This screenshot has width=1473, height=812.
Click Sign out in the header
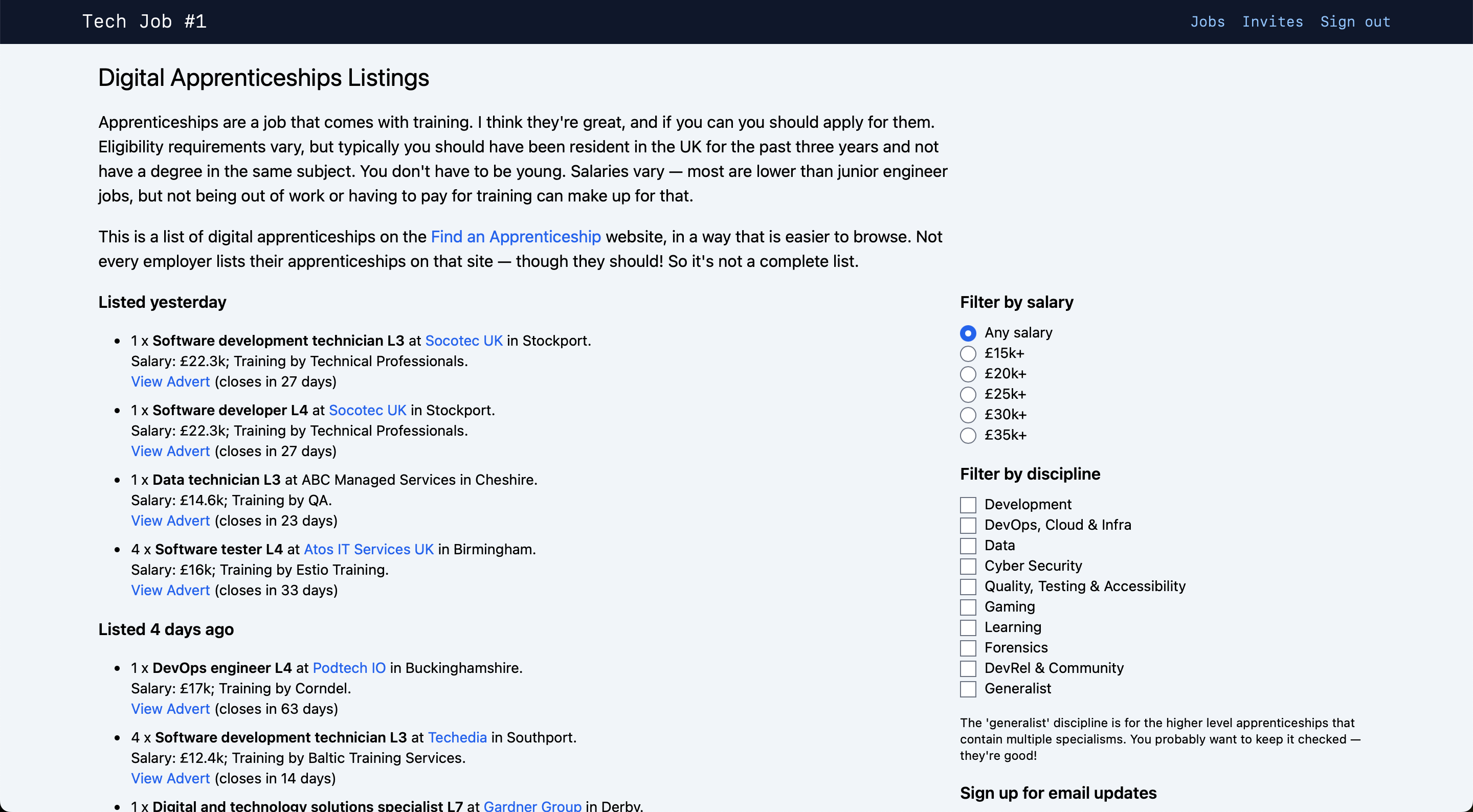click(1355, 21)
